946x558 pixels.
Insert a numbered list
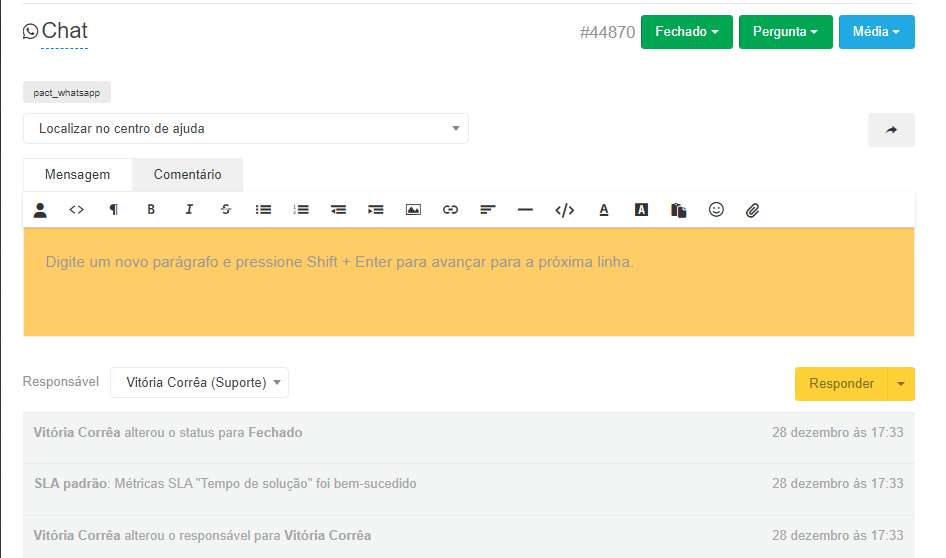tap(300, 210)
